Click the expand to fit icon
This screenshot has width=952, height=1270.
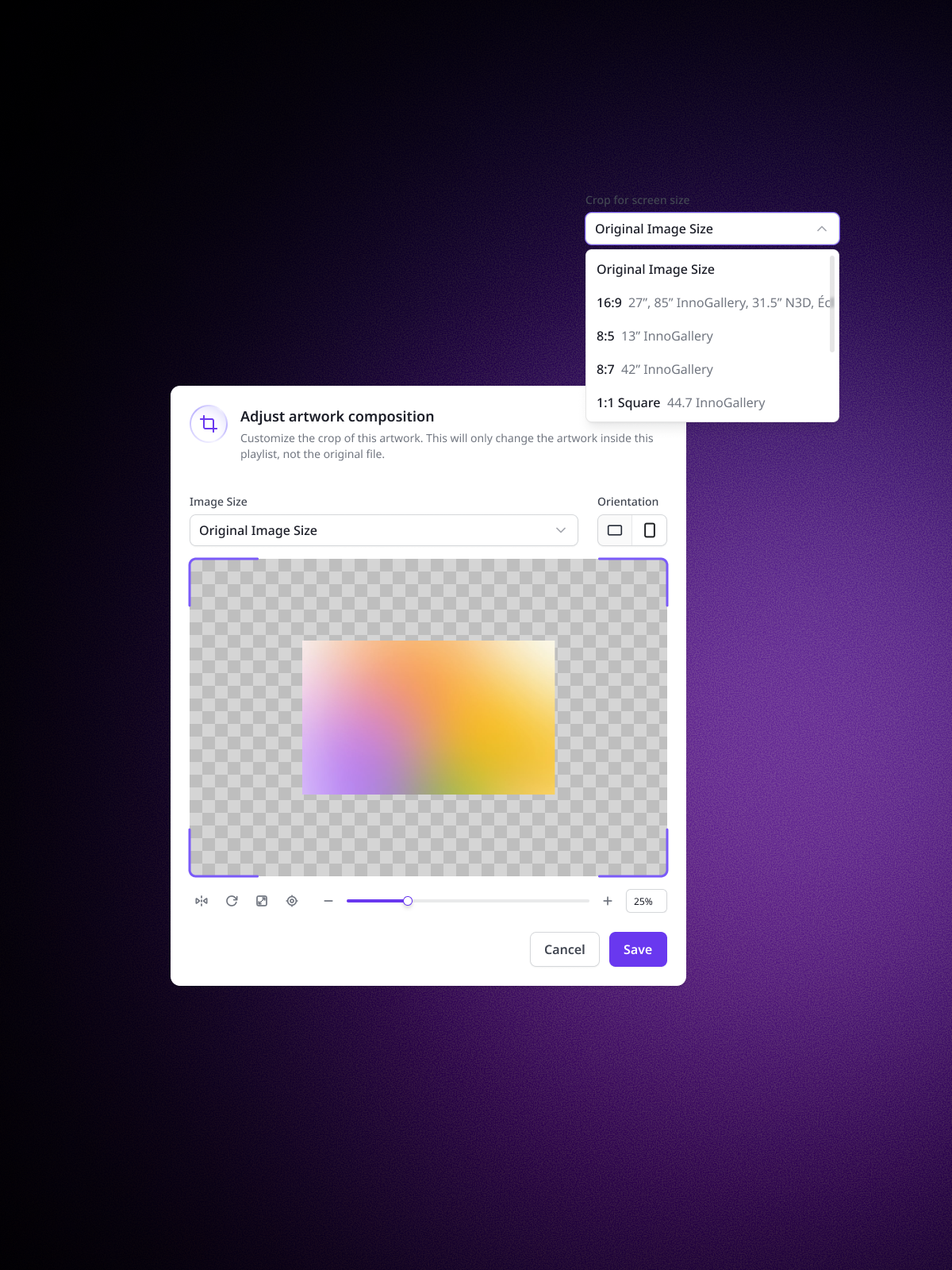pyautogui.click(x=262, y=901)
